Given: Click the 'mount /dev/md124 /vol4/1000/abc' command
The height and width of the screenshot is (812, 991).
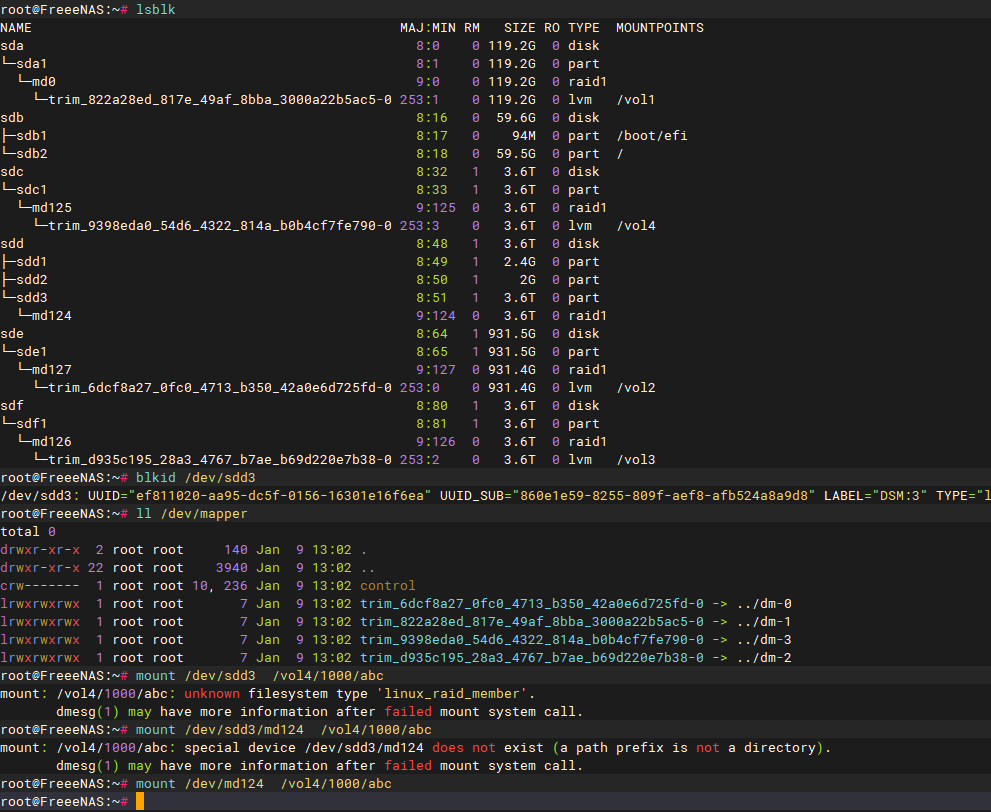Looking at the screenshot, I should click(264, 784).
